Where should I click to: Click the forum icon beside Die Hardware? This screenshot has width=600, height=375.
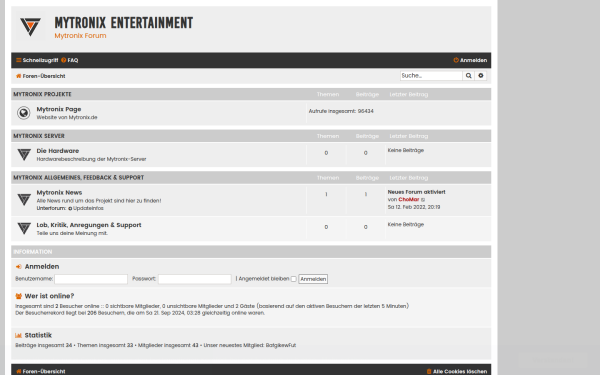(x=24, y=155)
